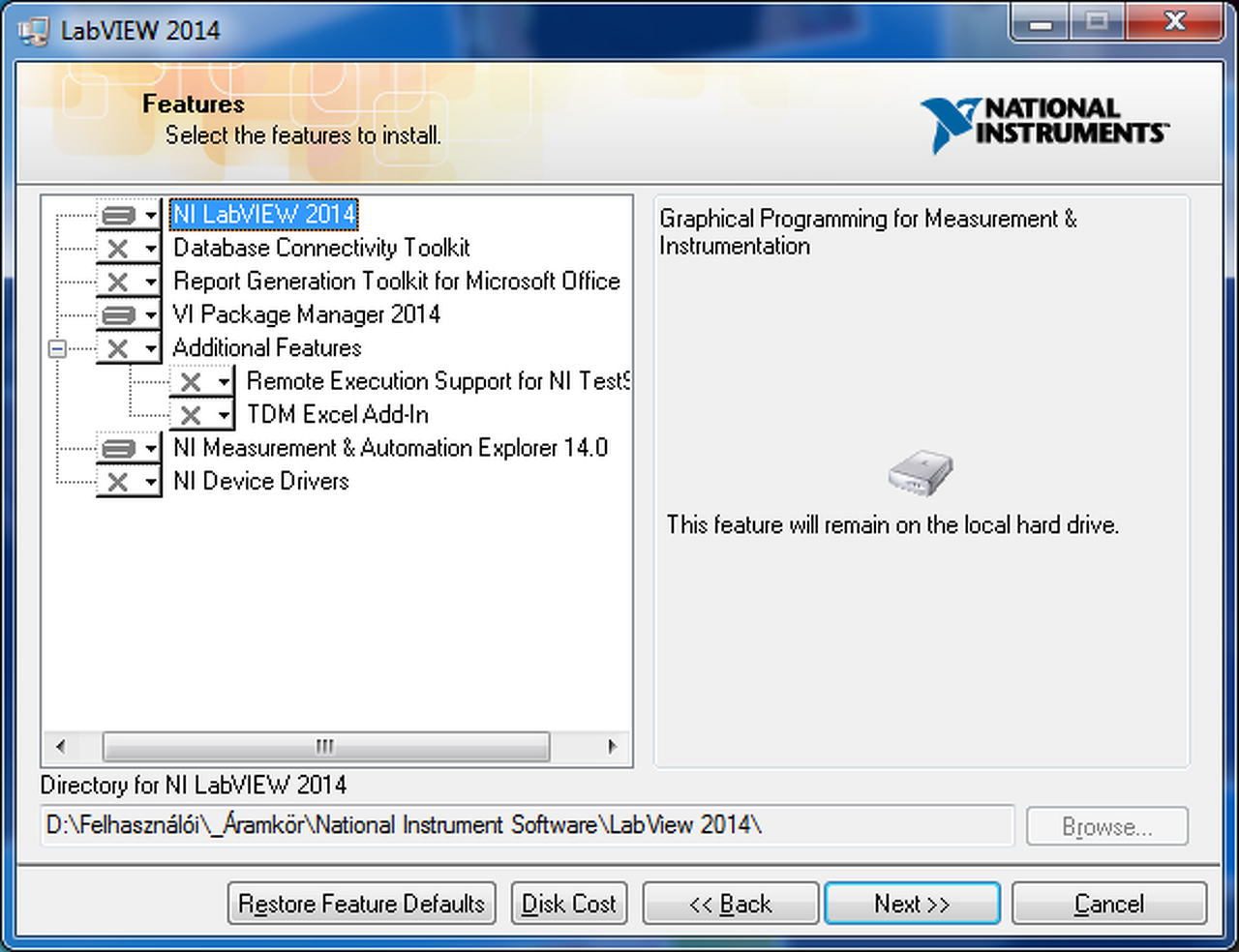Click the local hard drive icon
Image resolution: width=1239 pixels, height=952 pixels.
[921, 473]
